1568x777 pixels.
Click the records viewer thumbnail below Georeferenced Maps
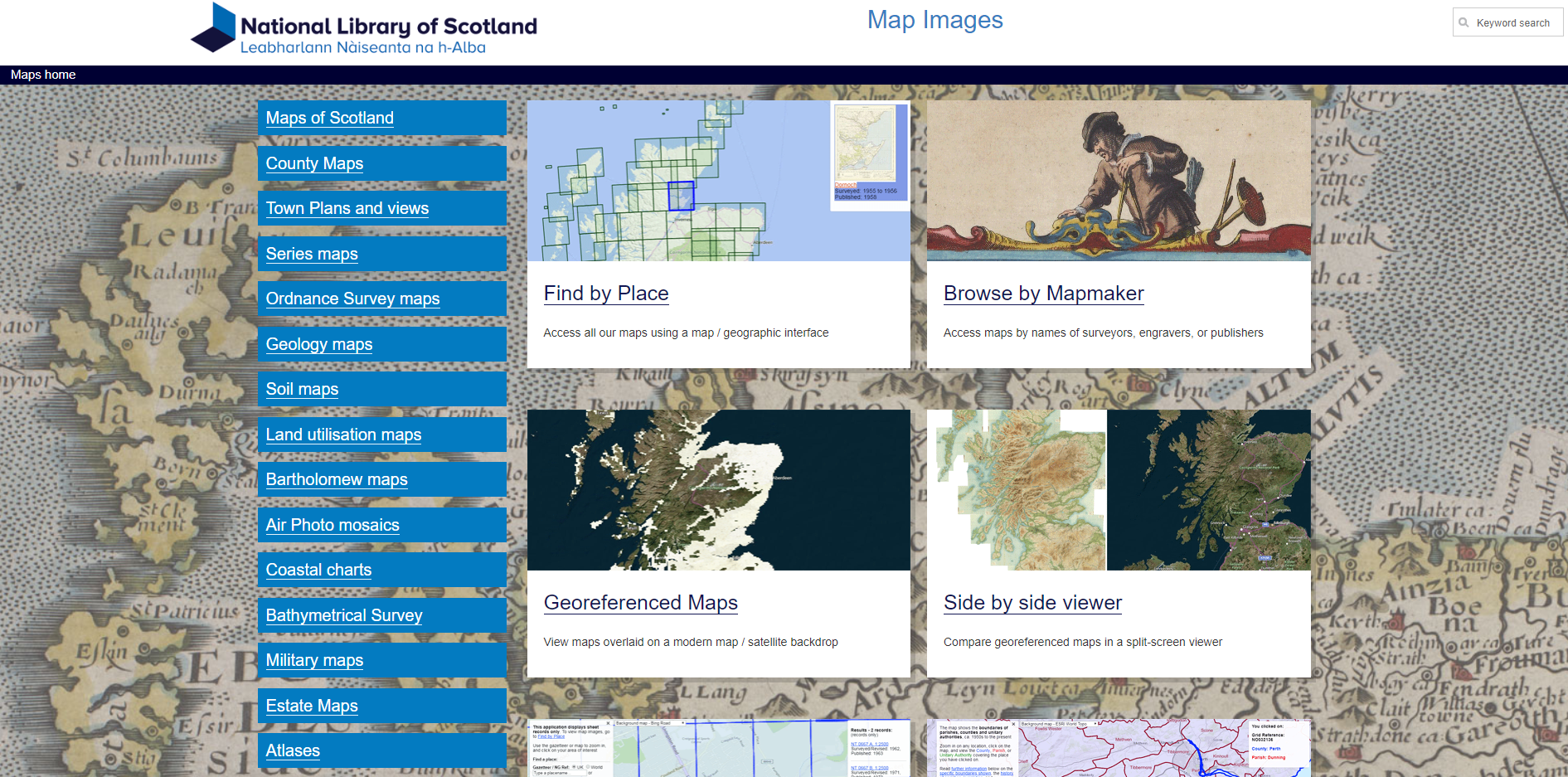719,748
